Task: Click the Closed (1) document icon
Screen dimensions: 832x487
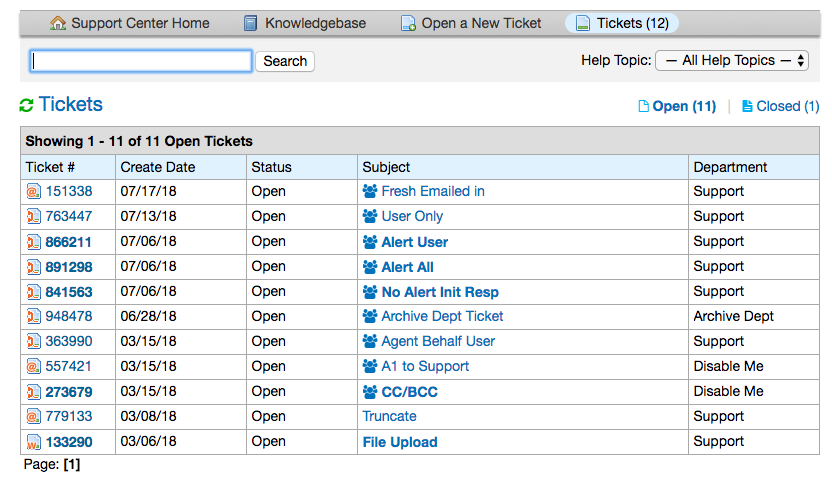Action: 747,106
